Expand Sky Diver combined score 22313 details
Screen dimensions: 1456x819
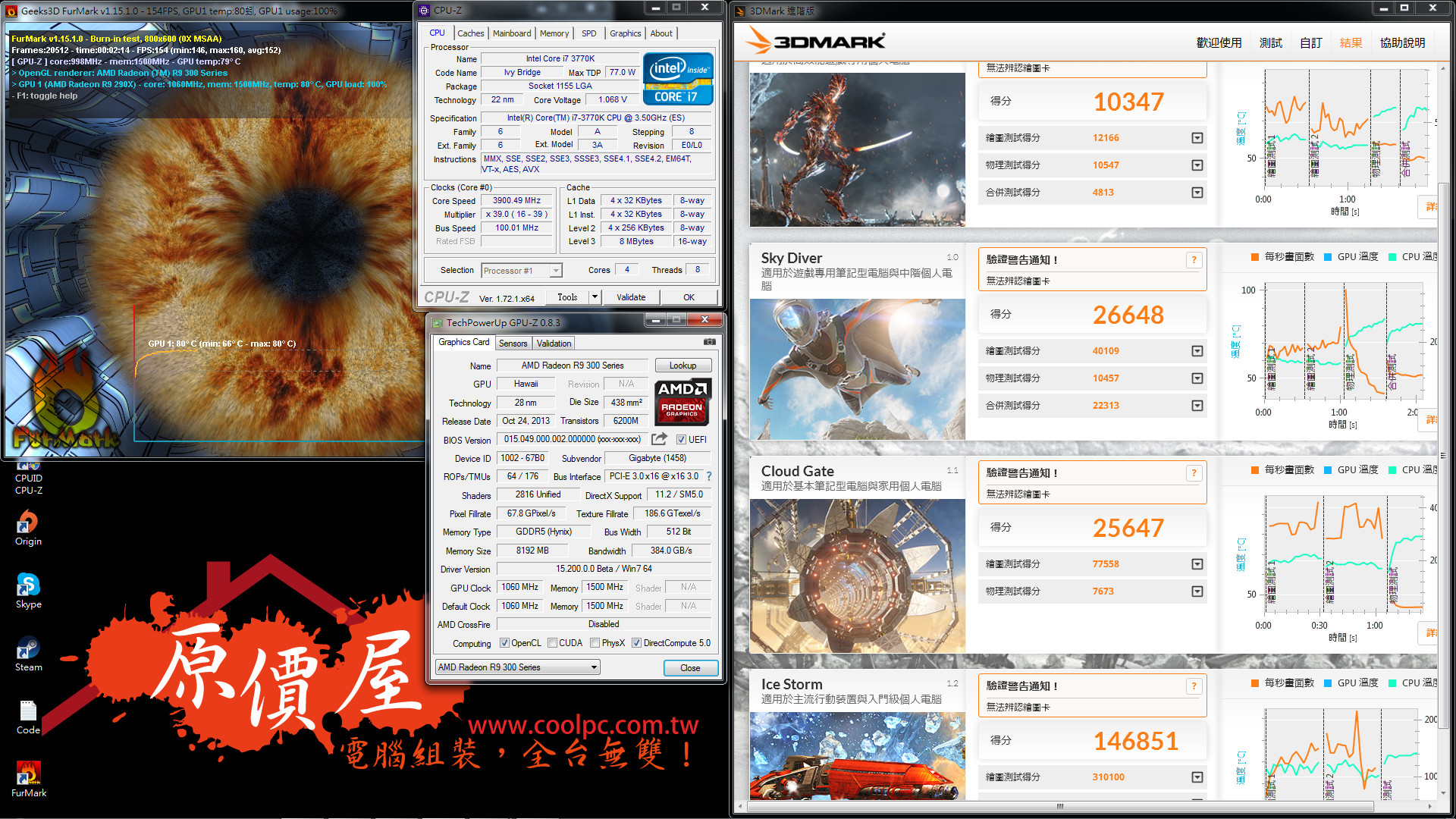coord(1197,406)
